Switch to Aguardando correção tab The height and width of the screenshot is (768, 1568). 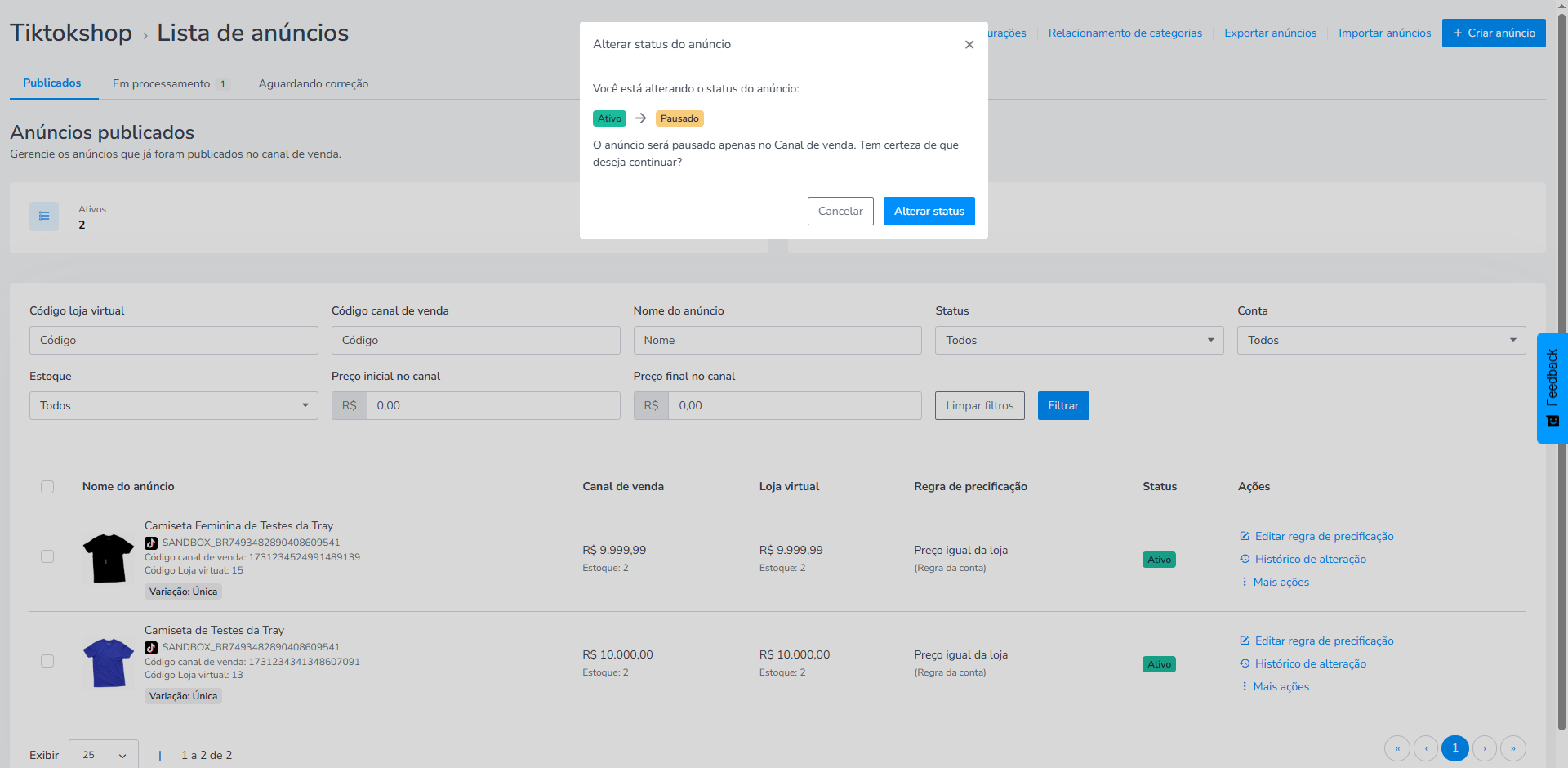tap(314, 83)
